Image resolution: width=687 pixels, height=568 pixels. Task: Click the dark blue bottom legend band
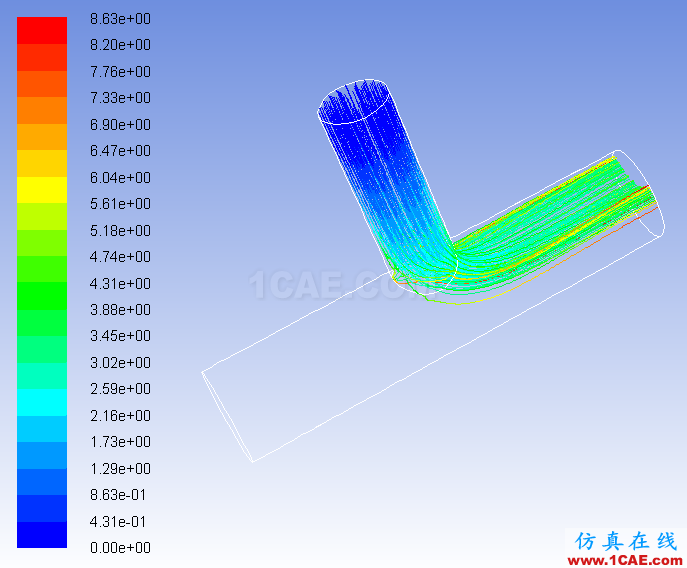pos(42,535)
